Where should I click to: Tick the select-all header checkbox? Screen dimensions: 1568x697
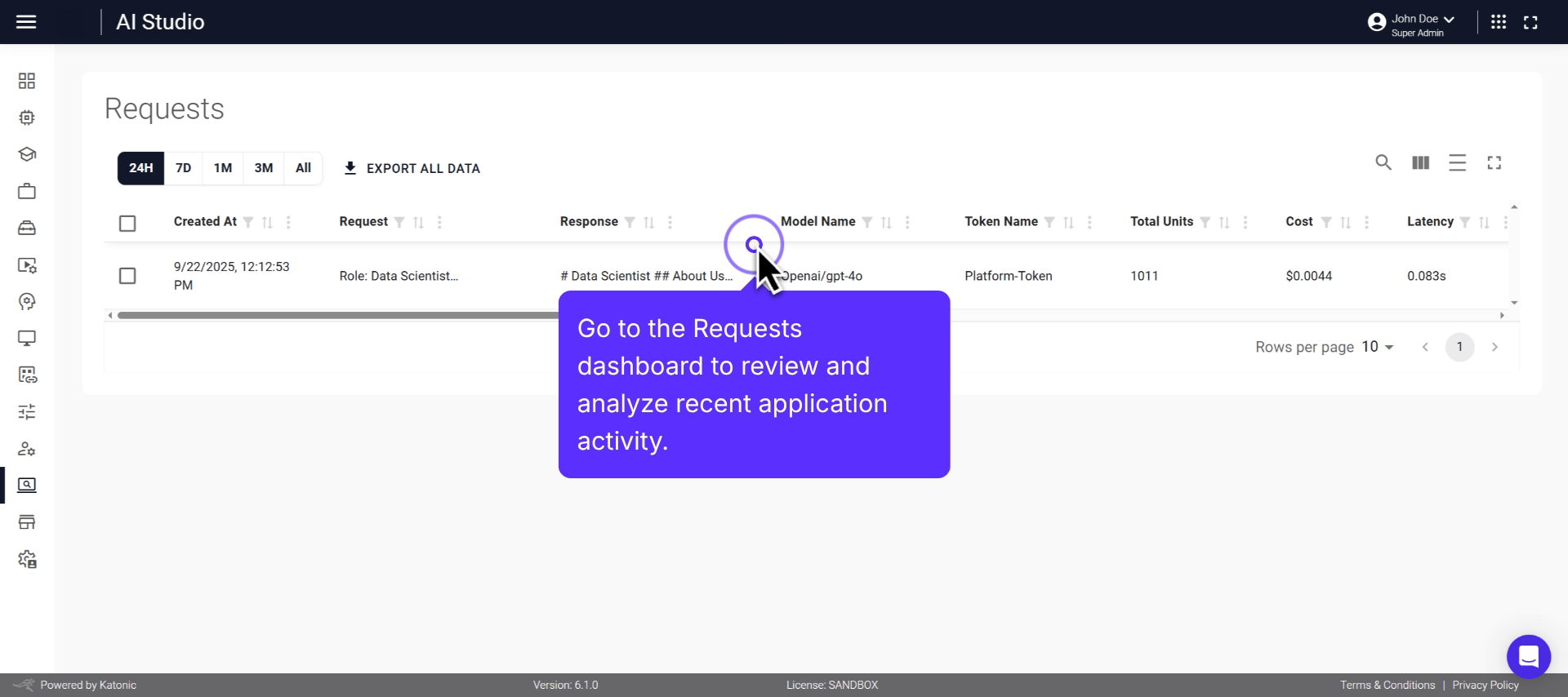click(127, 223)
